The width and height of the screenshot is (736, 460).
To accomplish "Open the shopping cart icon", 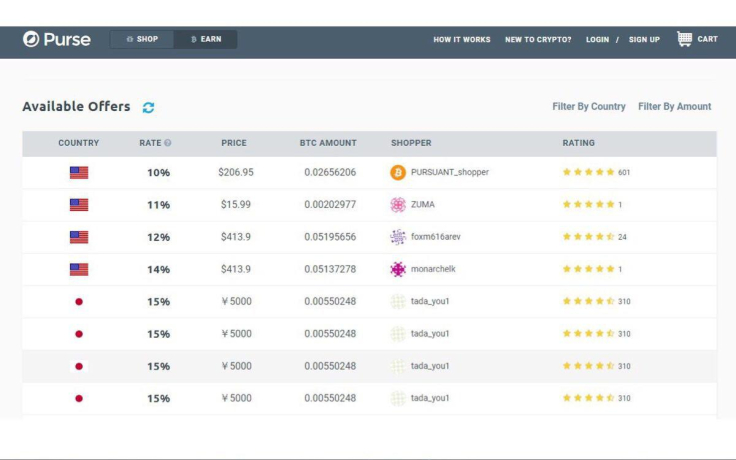I will tap(684, 39).
